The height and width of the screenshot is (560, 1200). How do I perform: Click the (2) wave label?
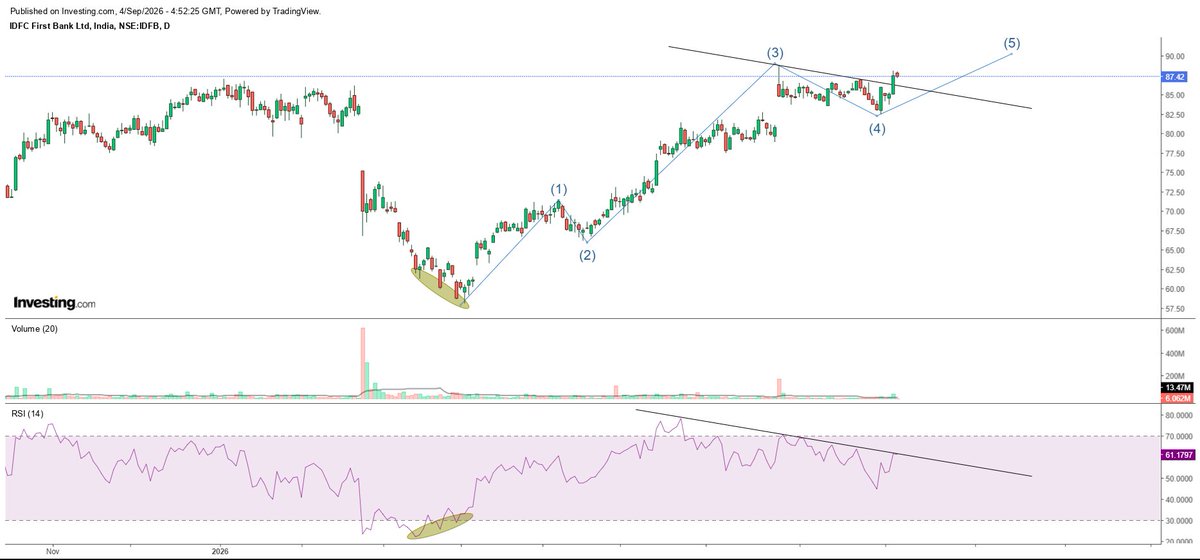[x=587, y=255]
